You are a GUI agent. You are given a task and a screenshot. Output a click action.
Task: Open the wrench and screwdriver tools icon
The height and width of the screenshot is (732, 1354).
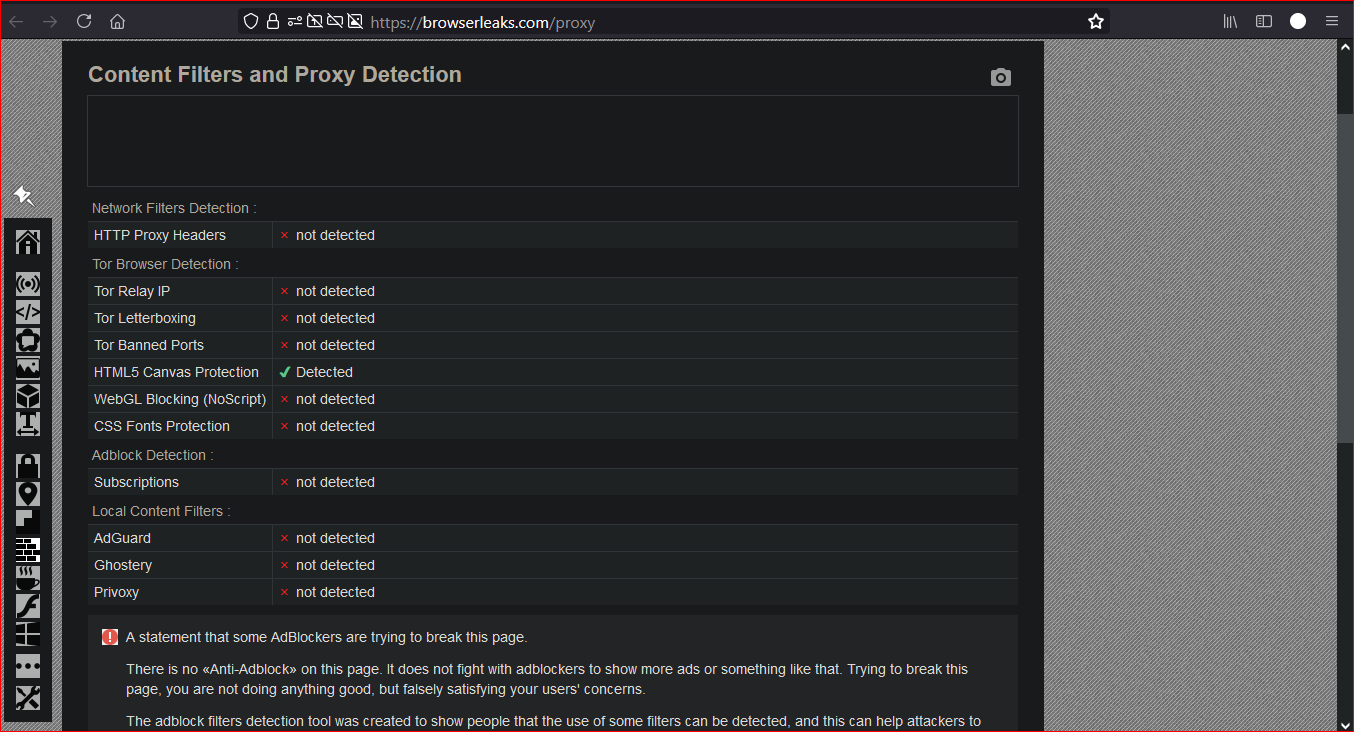tap(28, 698)
